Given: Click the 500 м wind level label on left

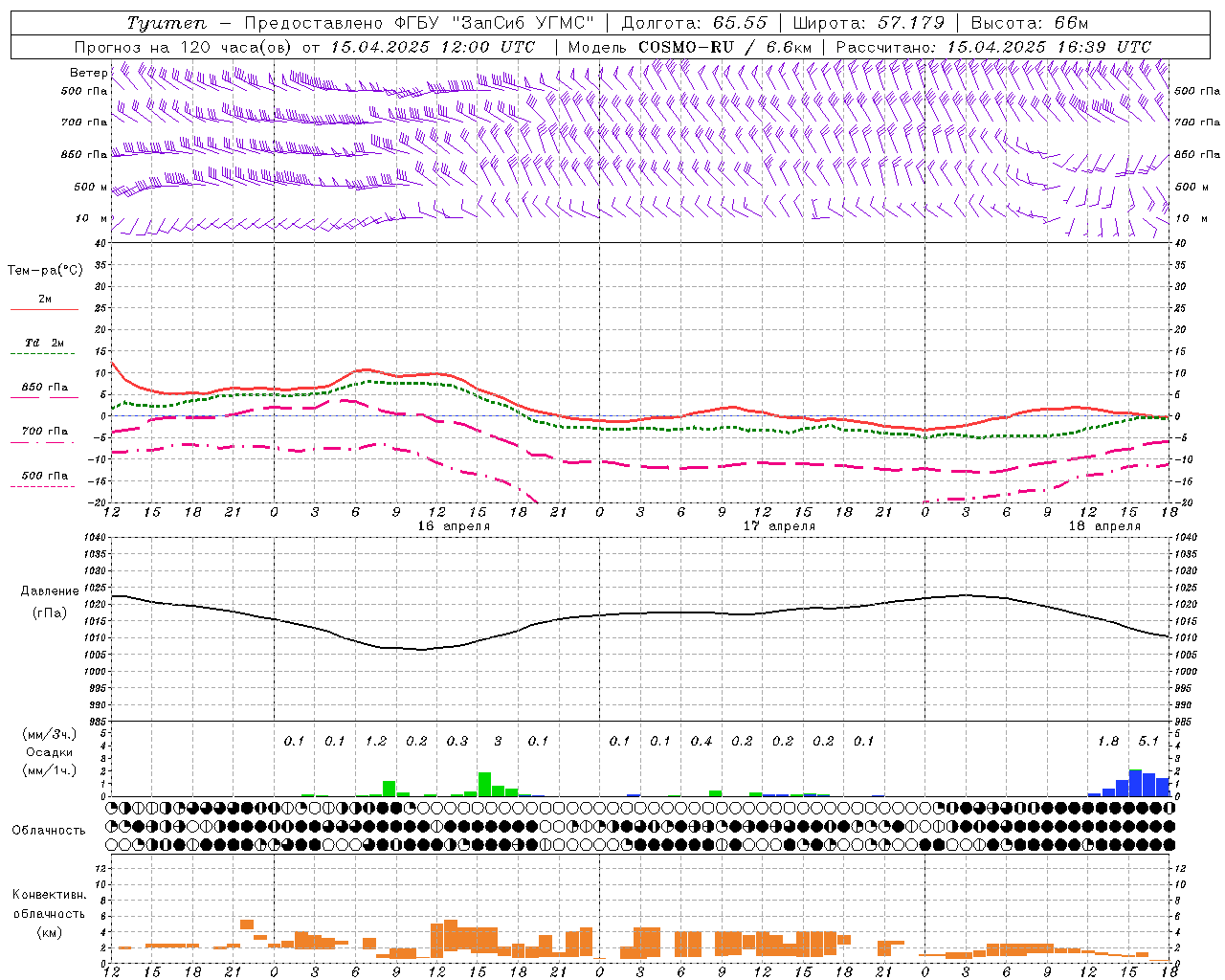Looking at the screenshot, I should (x=91, y=187).
